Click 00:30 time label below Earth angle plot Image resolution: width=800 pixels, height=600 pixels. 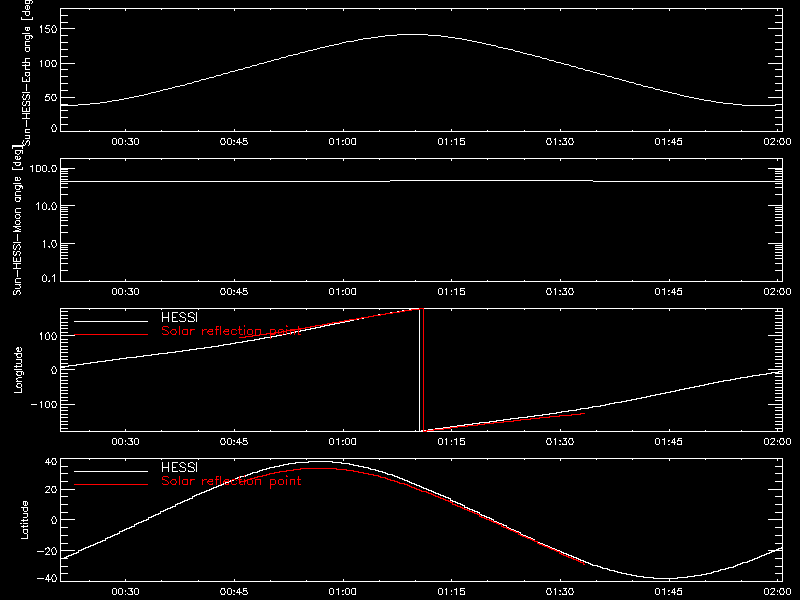coord(126,141)
